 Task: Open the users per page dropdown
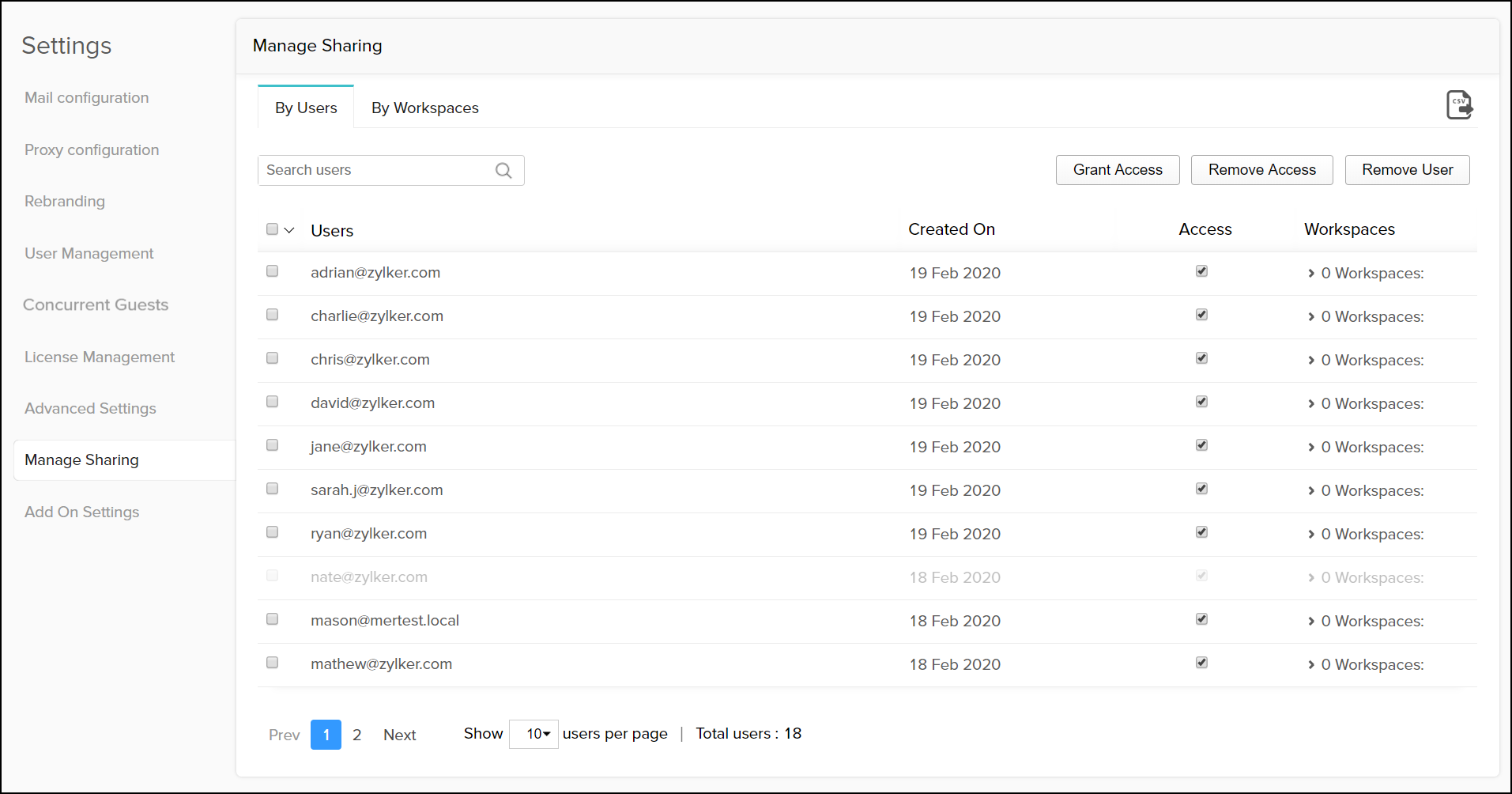click(x=534, y=734)
